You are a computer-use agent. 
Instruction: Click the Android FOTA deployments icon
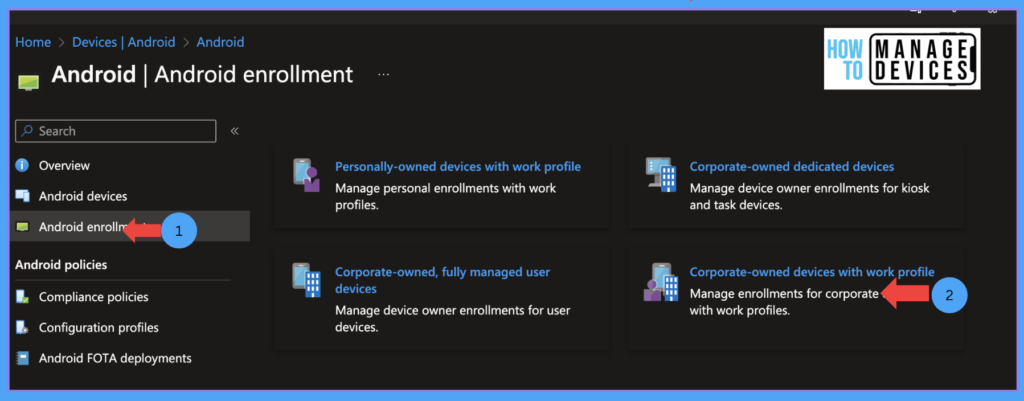click(23, 359)
